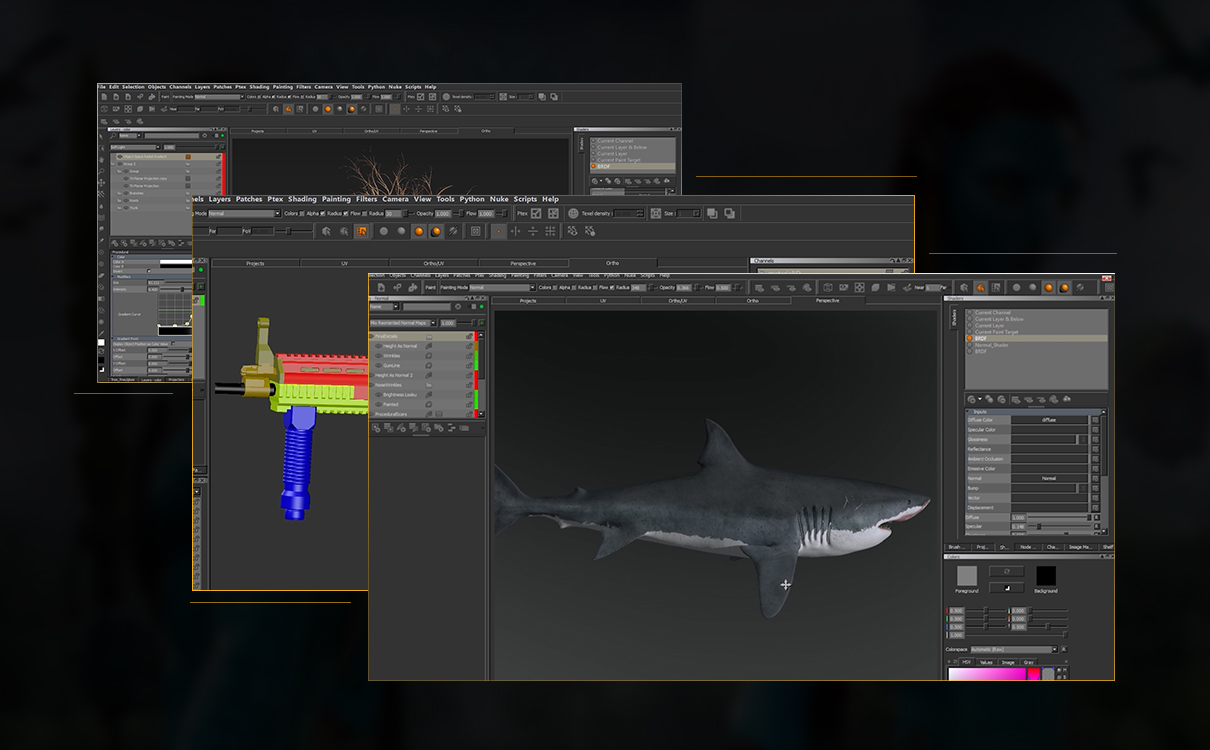The width and height of the screenshot is (1210, 750).
Task: Click the Background color swatch
Action: click(1046, 576)
